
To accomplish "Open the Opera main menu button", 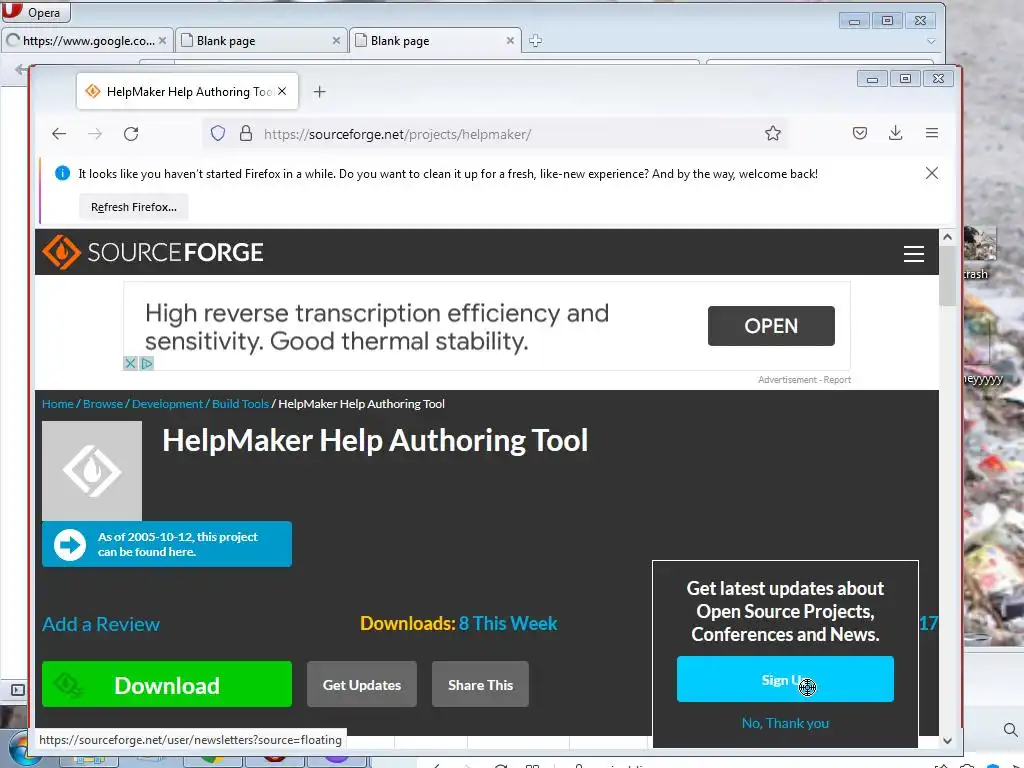I will coord(35,12).
